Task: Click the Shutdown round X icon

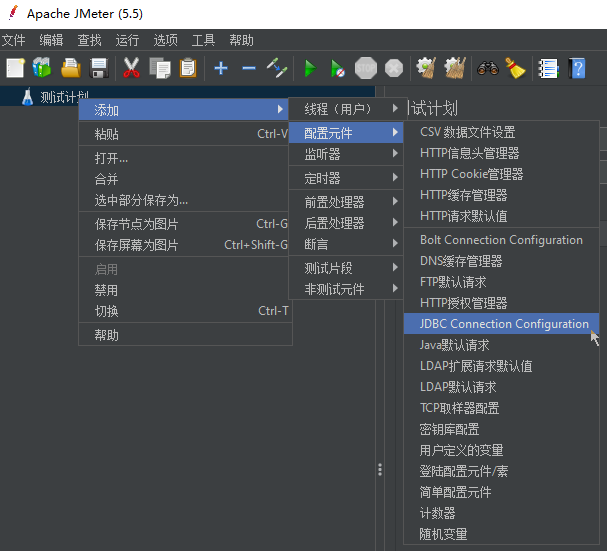Action: 394,69
